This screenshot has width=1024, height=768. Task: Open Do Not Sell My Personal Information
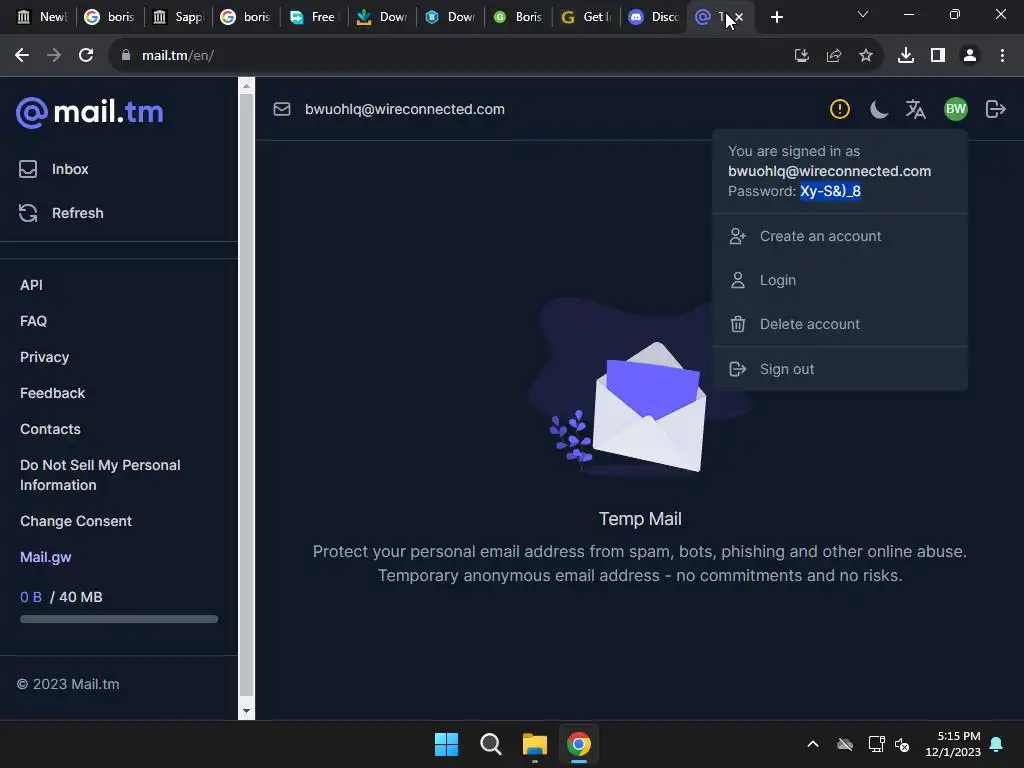tap(100, 475)
